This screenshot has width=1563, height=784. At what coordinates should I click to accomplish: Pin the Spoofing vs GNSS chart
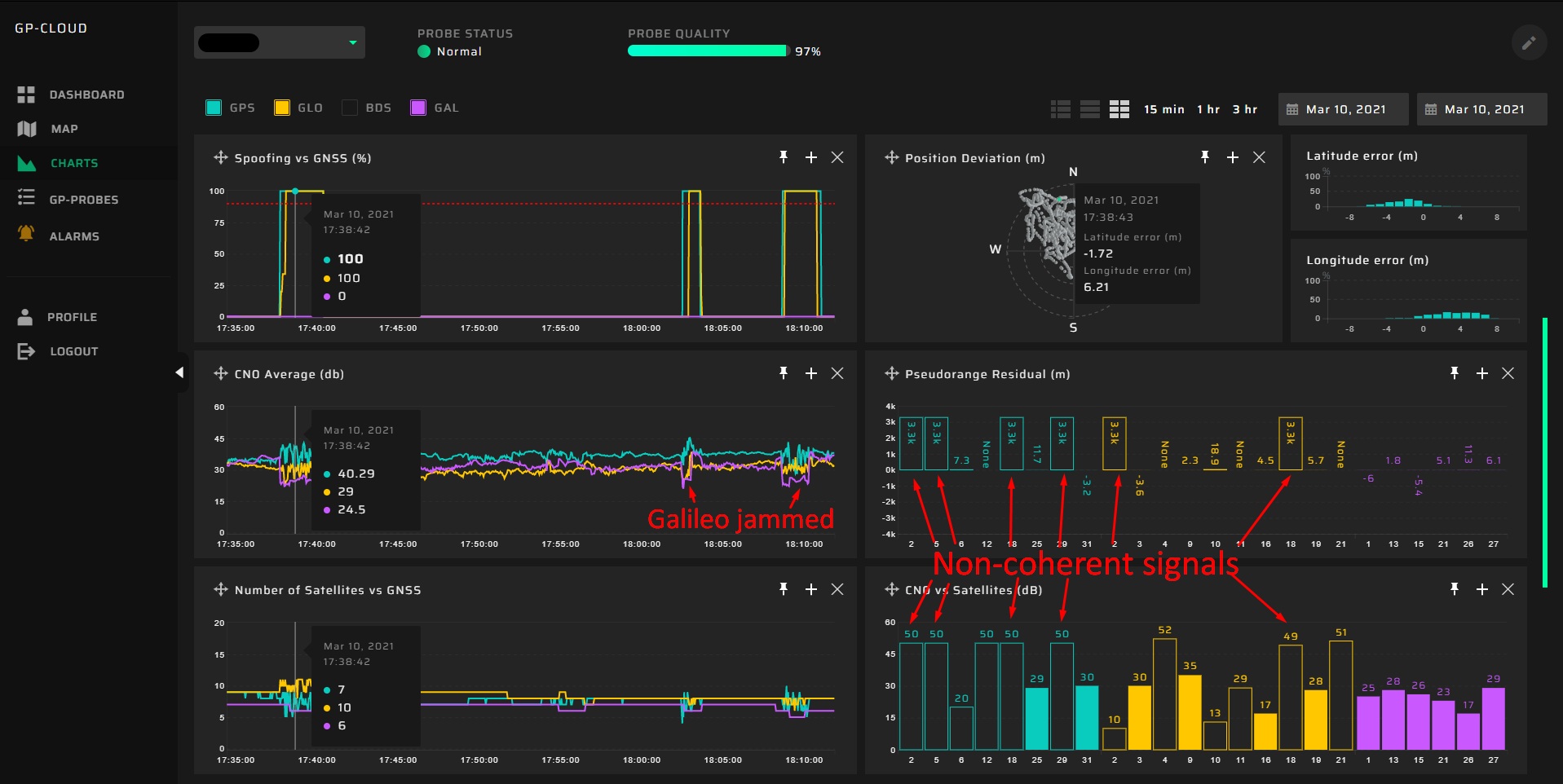point(784,157)
